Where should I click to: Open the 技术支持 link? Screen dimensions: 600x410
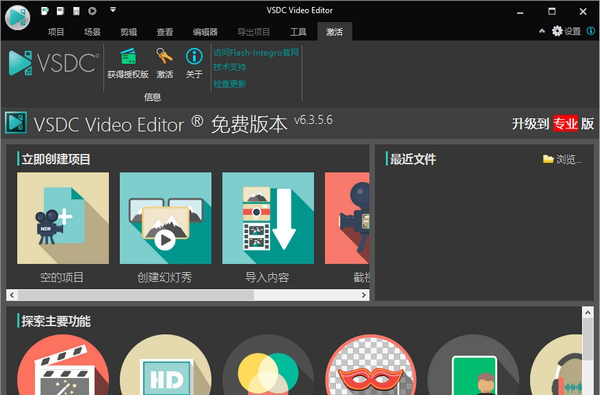pos(230,67)
